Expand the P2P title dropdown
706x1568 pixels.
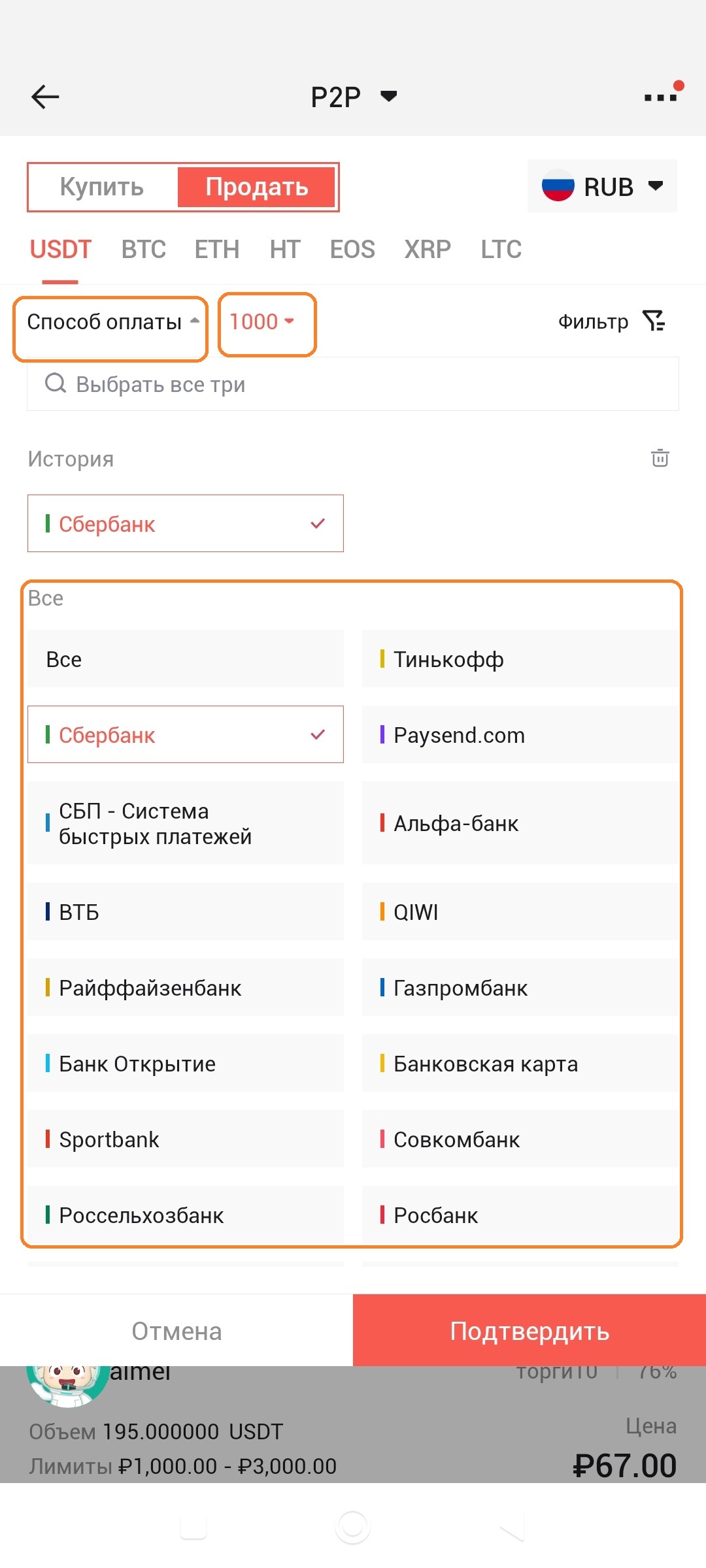coord(388,97)
